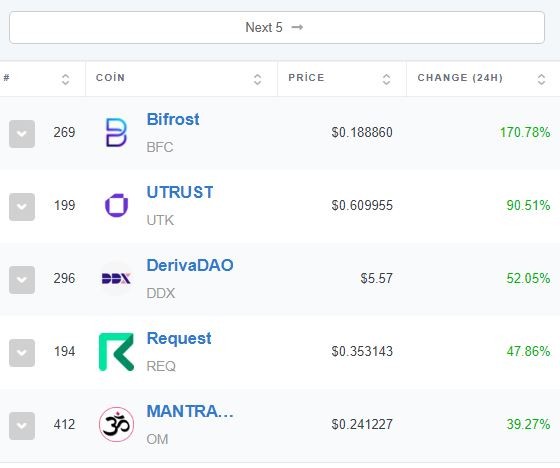Image resolution: width=560 pixels, height=468 pixels.
Task: Click the CHANGE (24H) column header
Action: pos(460,78)
